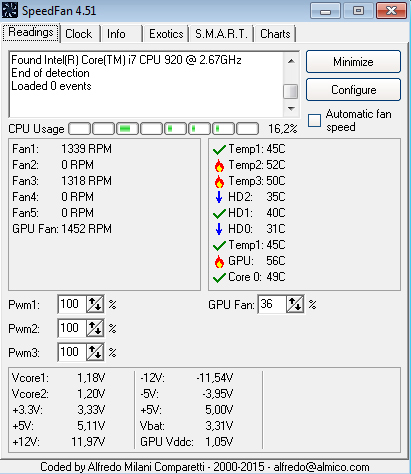This screenshot has width=411, height=474.
Task: Click the Minimize button in Readings panel
Action: click(353, 62)
